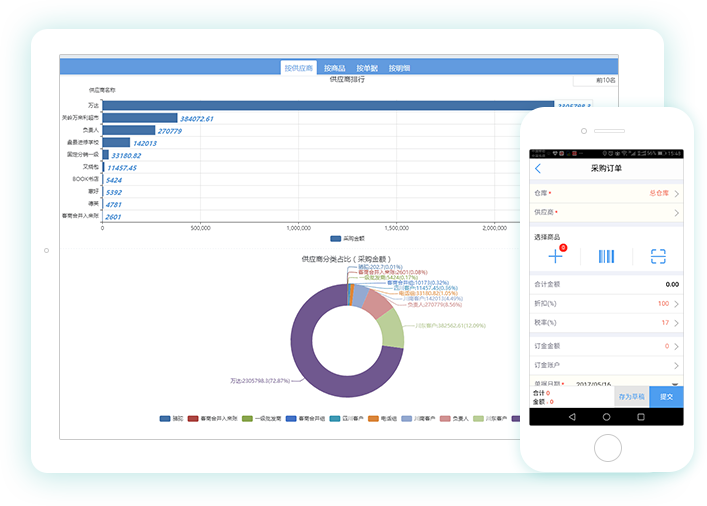Tap the back arrow in 采购订单 header
707x506 pixels.
539,168
